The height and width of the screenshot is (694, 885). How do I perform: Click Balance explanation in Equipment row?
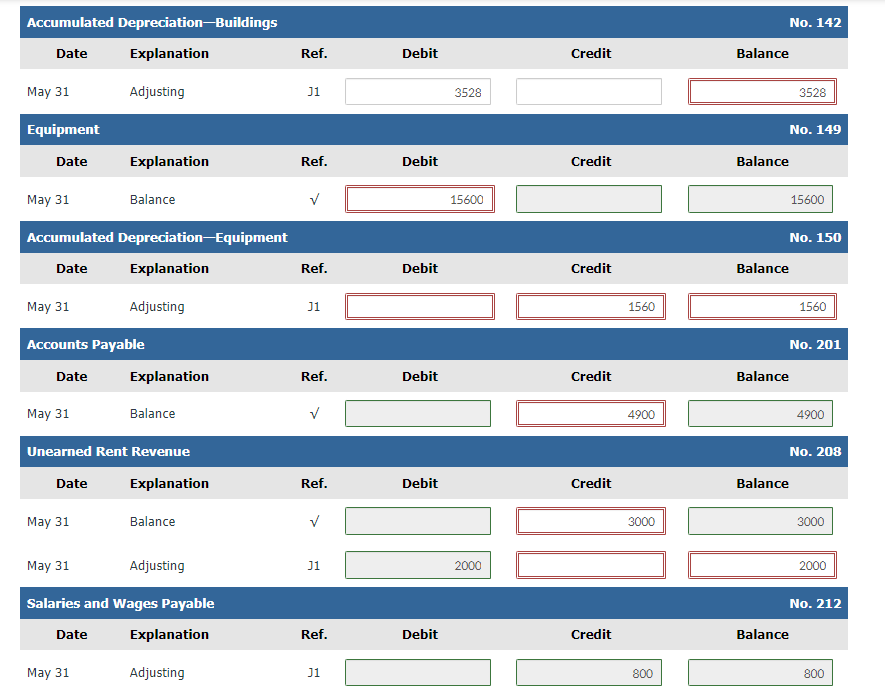click(x=152, y=200)
